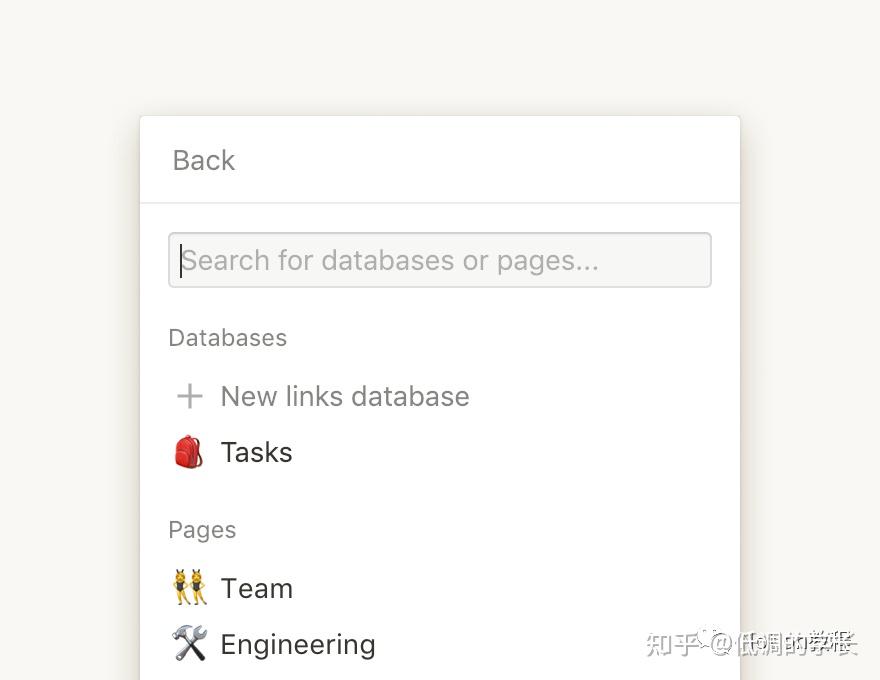The height and width of the screenshot is (680, 880).
Task: Choose the New links database option
Action: coord(345,397)
